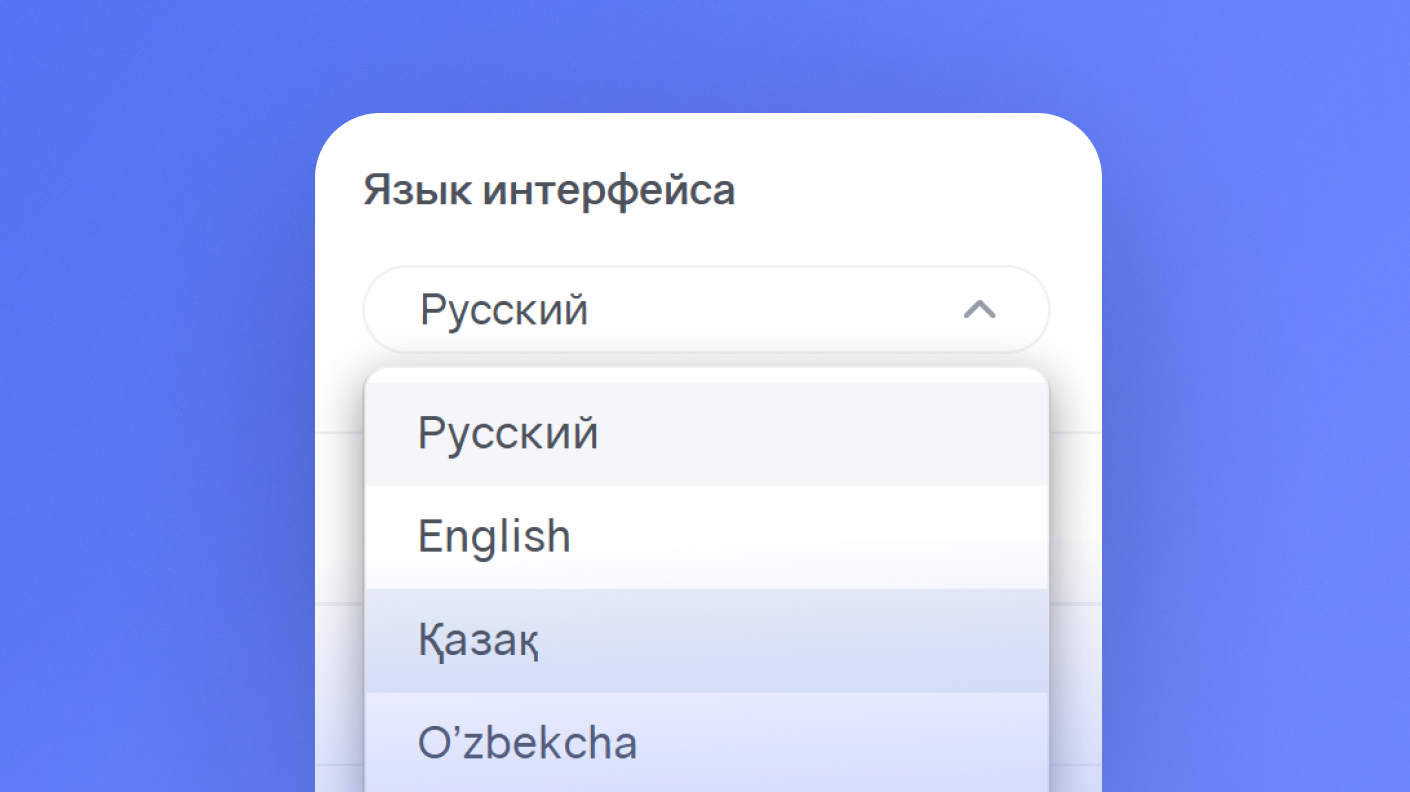Click the chevron arrow in the language selector
1410x792 pixels.
coord(979,310)
